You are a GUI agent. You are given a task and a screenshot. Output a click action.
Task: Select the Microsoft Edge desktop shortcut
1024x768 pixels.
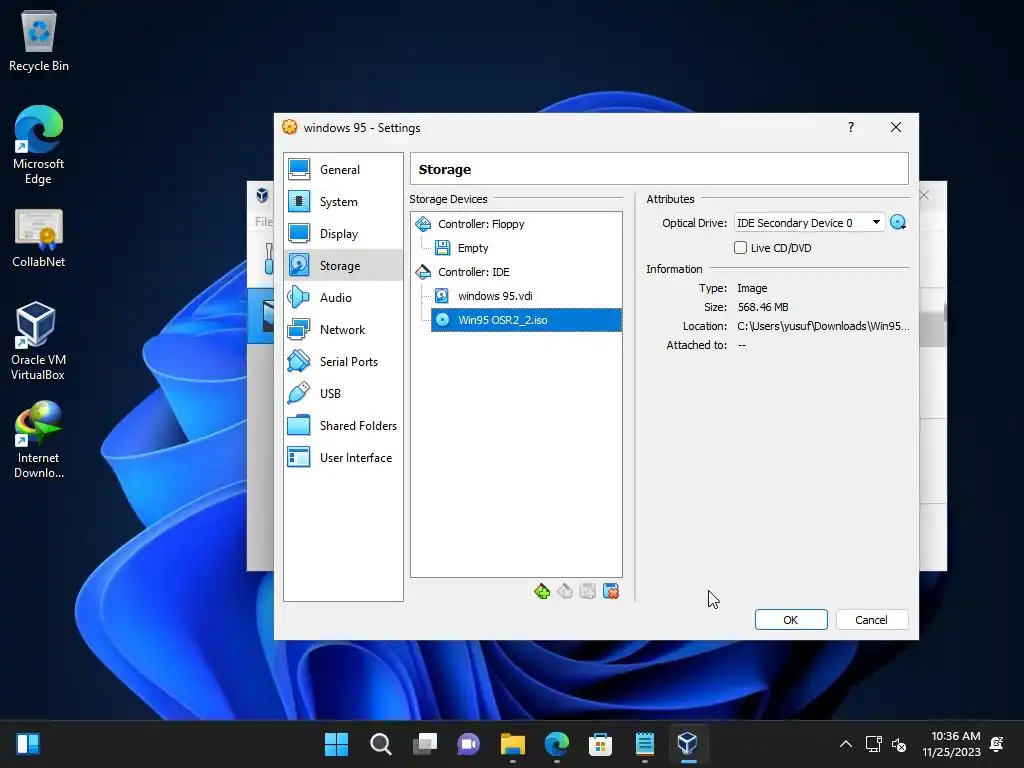tap(39, 145)
